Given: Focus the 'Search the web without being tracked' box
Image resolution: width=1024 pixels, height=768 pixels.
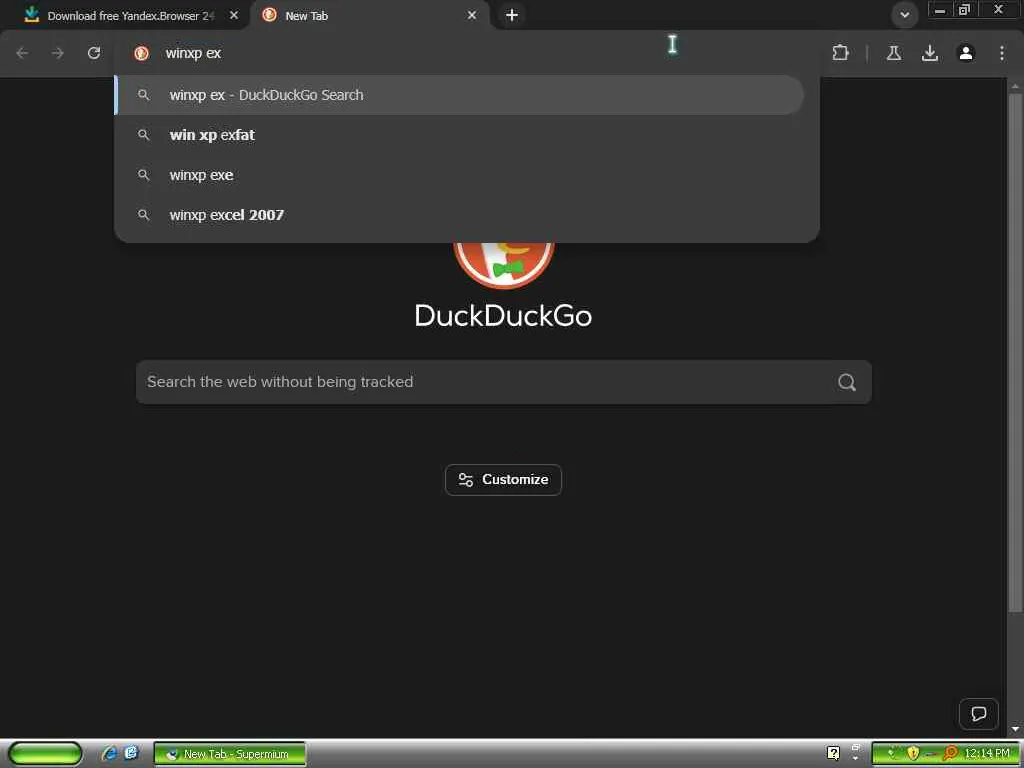Looking at the screenshot, I should (x=504, y=382).
